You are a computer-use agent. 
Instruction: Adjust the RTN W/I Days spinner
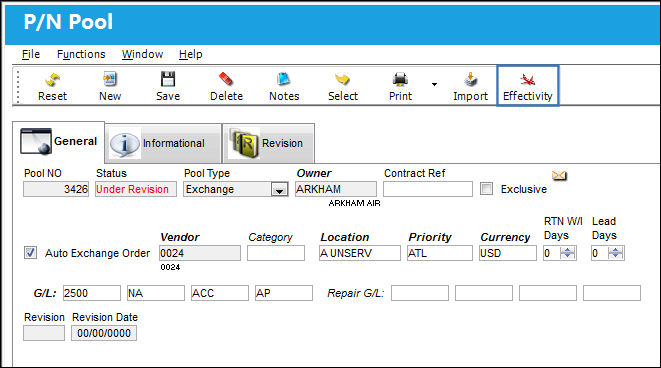coord(567,253)
